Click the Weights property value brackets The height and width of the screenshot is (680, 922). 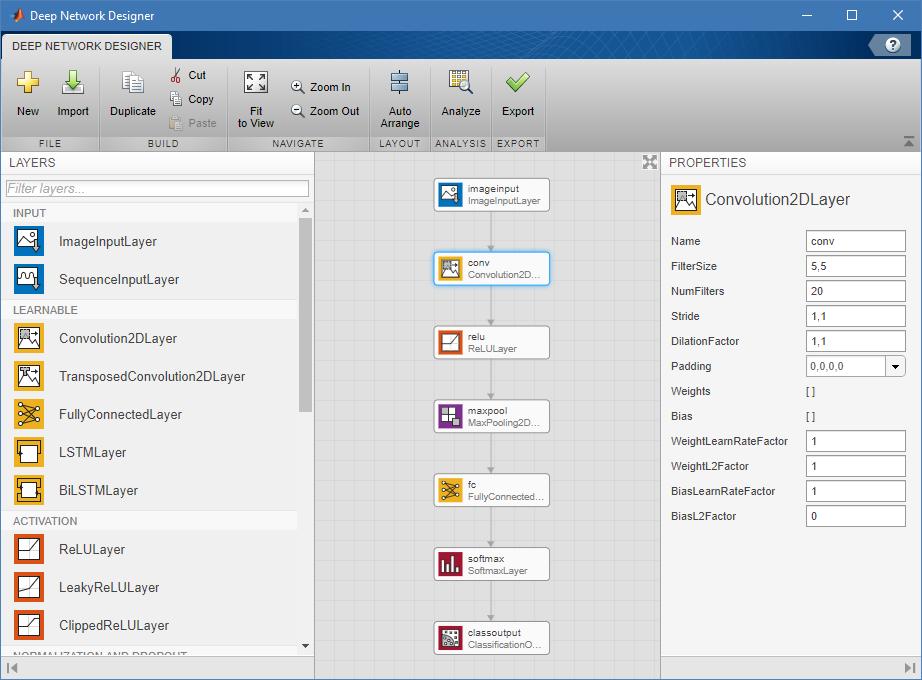[x=810, y=391]
